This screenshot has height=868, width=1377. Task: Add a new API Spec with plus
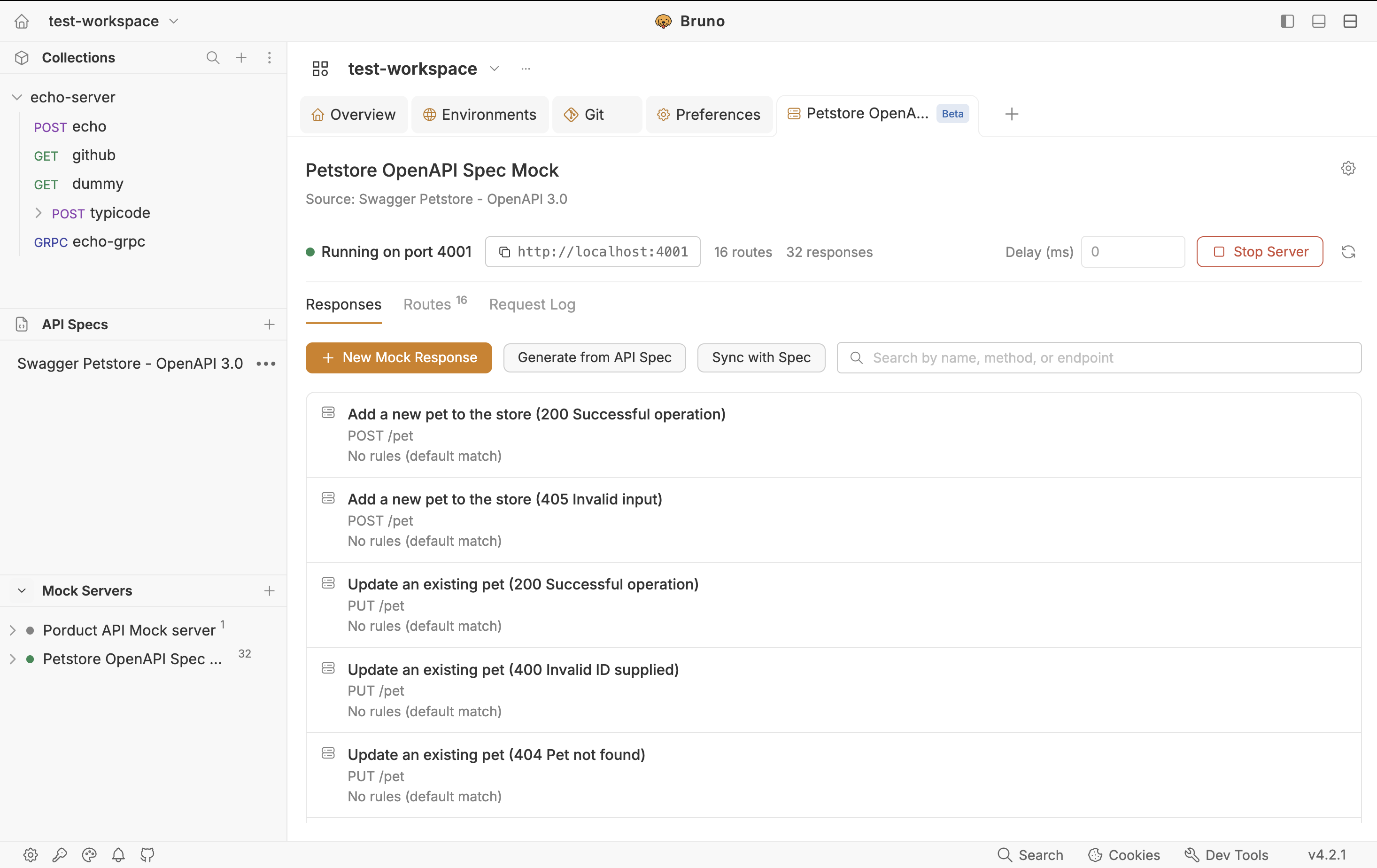coord(269,325)
